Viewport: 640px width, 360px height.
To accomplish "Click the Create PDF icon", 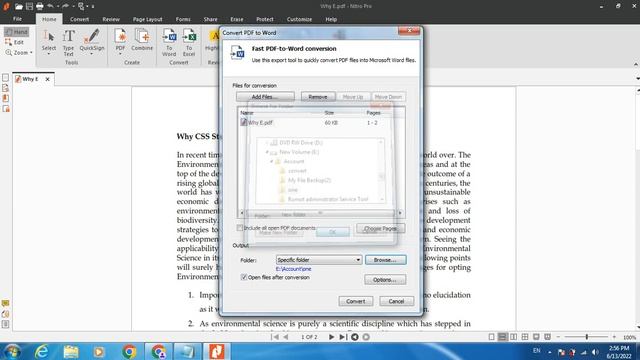I will tap(120, 37).
